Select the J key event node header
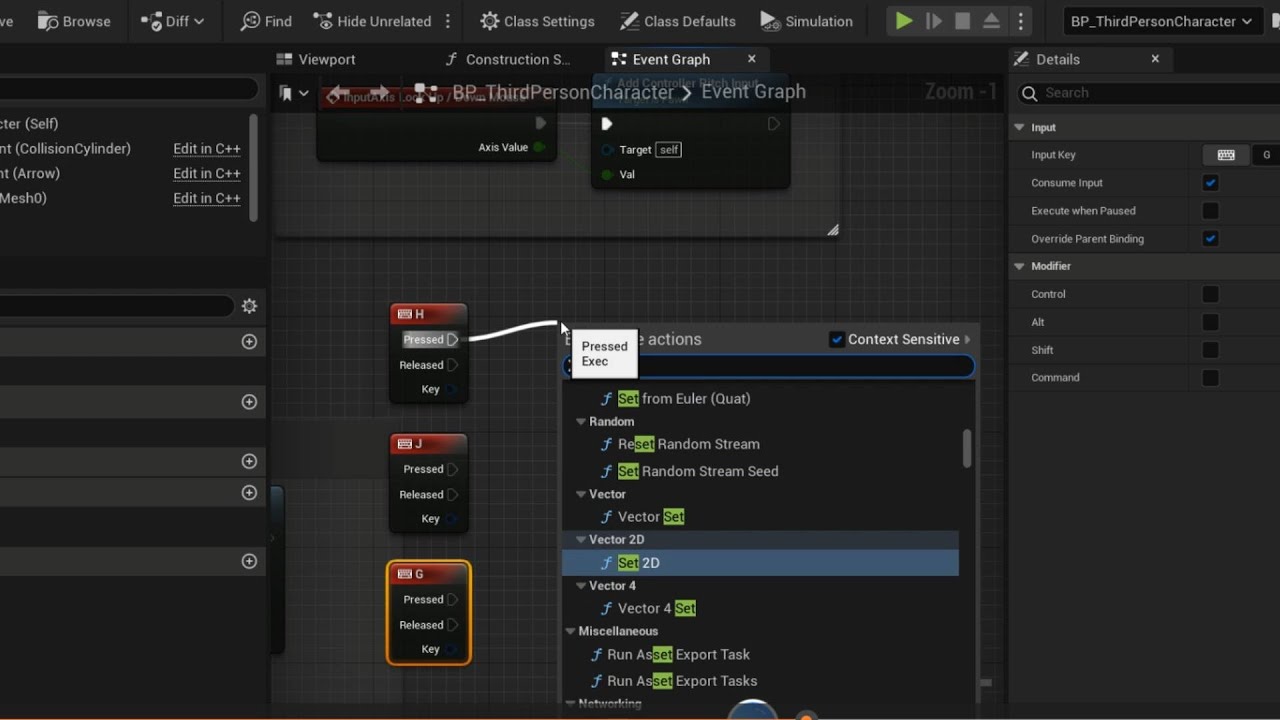This screenshot has width=1280, height=720. (428, 444)
